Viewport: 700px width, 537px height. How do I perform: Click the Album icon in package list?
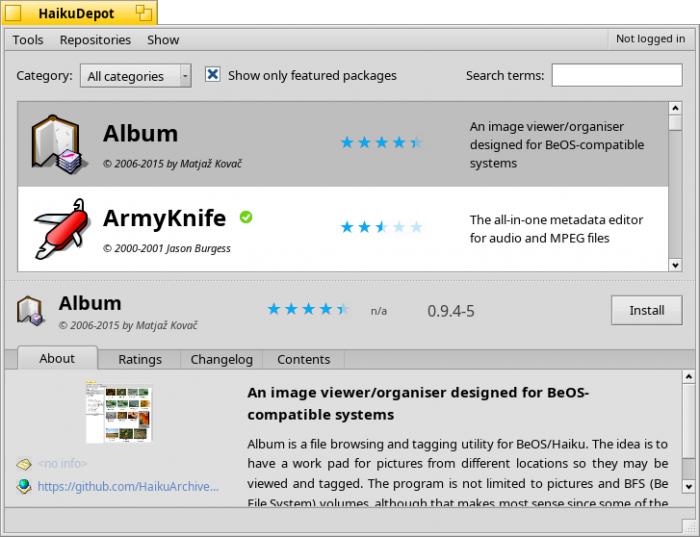pos(55,144)
